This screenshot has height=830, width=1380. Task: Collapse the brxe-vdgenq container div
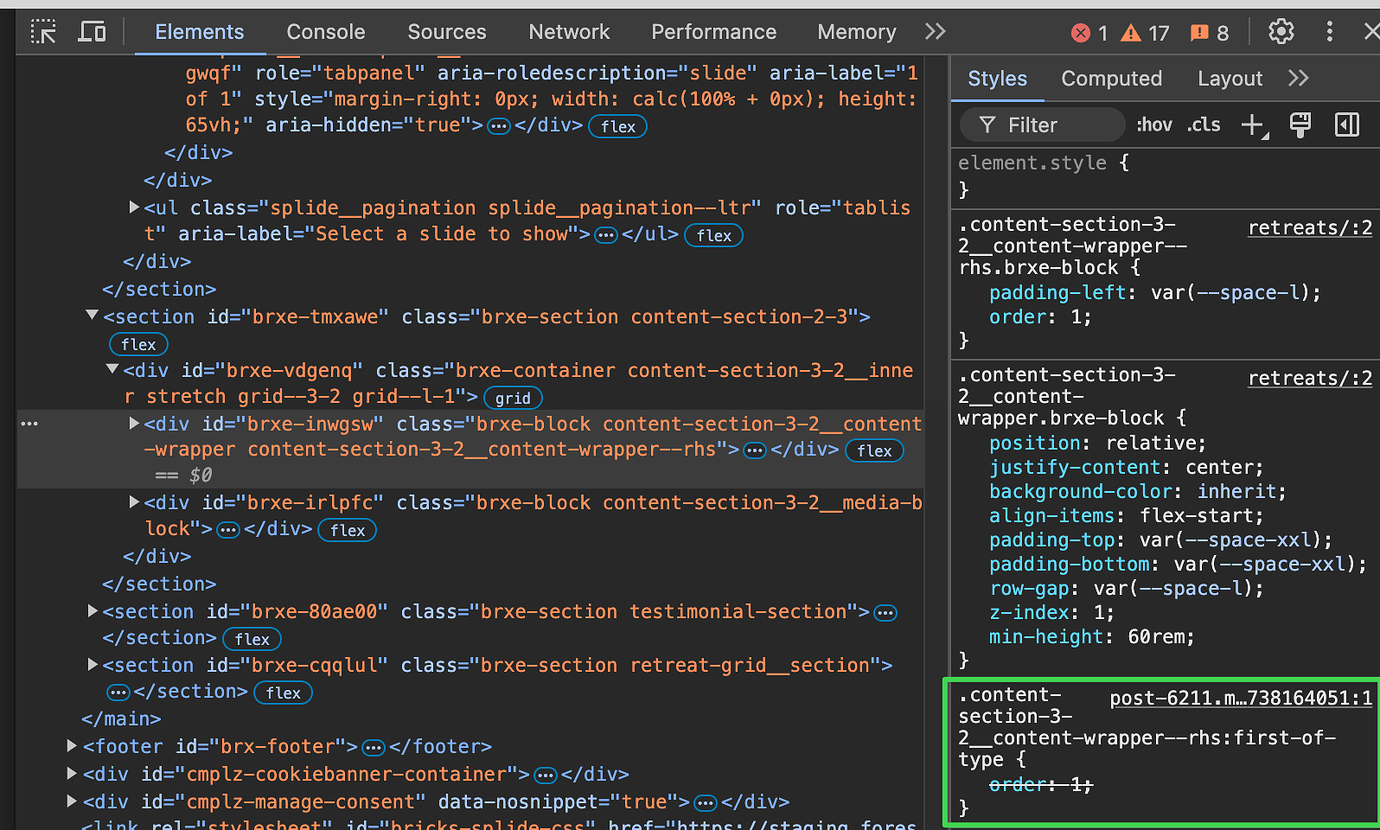click(x=112, y=368)
